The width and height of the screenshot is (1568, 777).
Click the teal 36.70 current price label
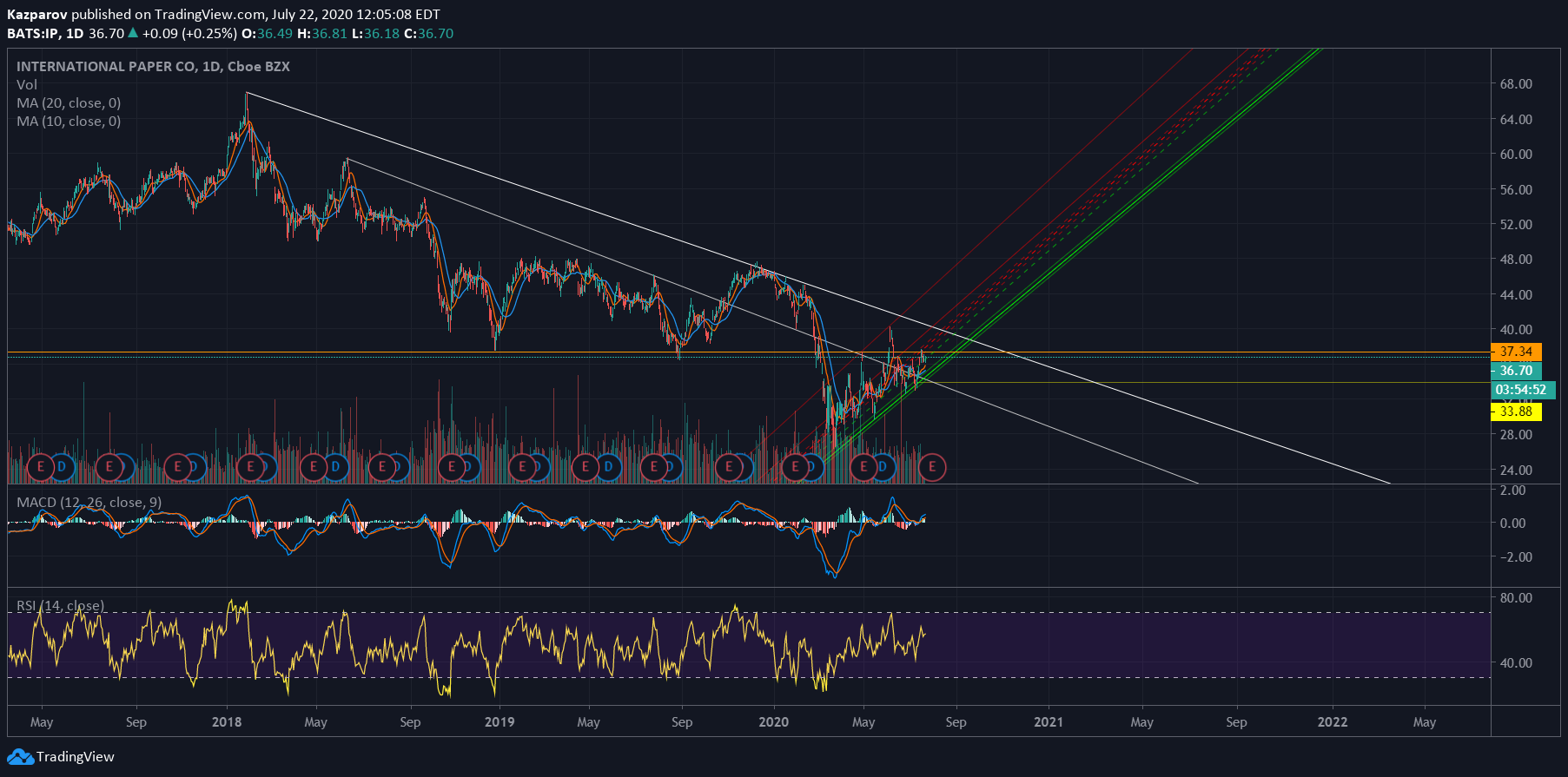click(1516, 371)
